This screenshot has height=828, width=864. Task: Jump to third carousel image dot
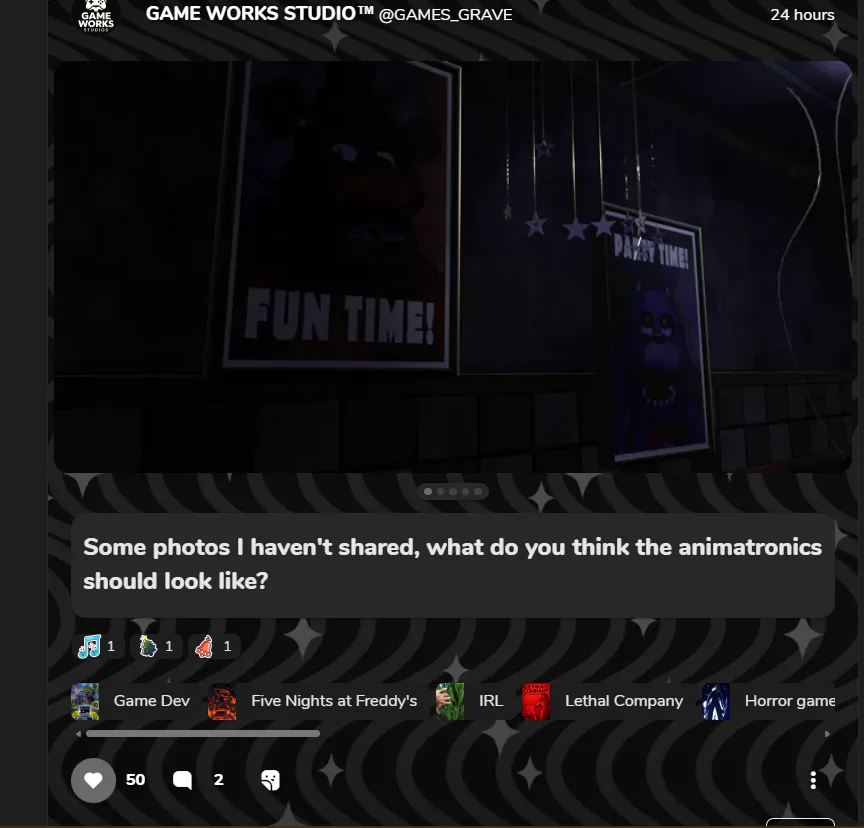click(x=453, y=491)
